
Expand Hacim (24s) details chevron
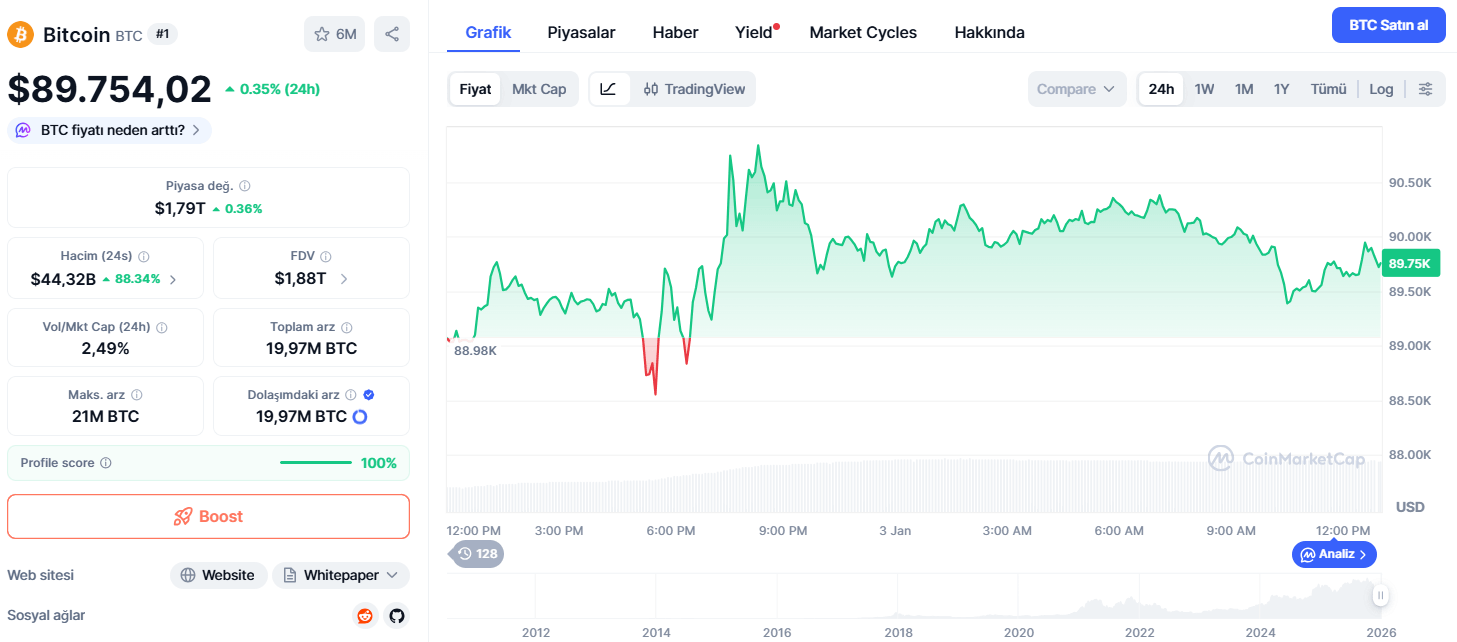point(173,279)
